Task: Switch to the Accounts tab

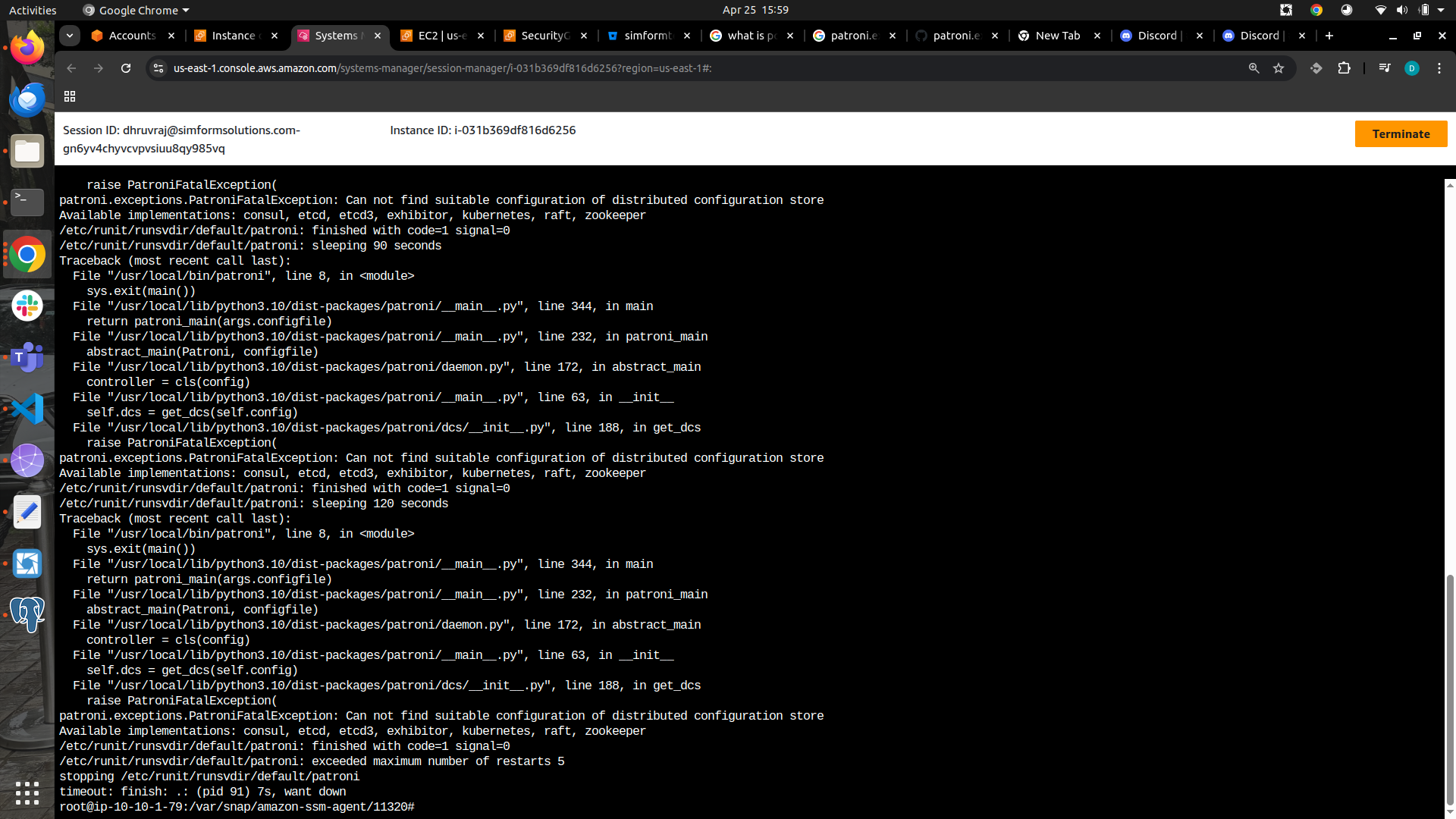Action: 132,36
